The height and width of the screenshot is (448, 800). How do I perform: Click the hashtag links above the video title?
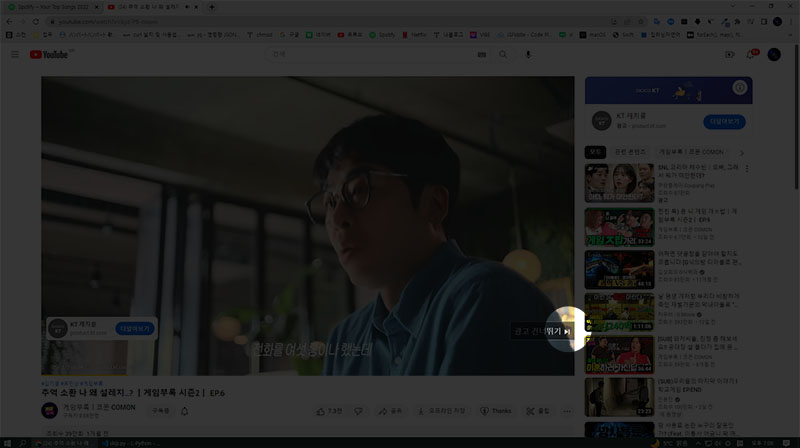tap(72, 383)
